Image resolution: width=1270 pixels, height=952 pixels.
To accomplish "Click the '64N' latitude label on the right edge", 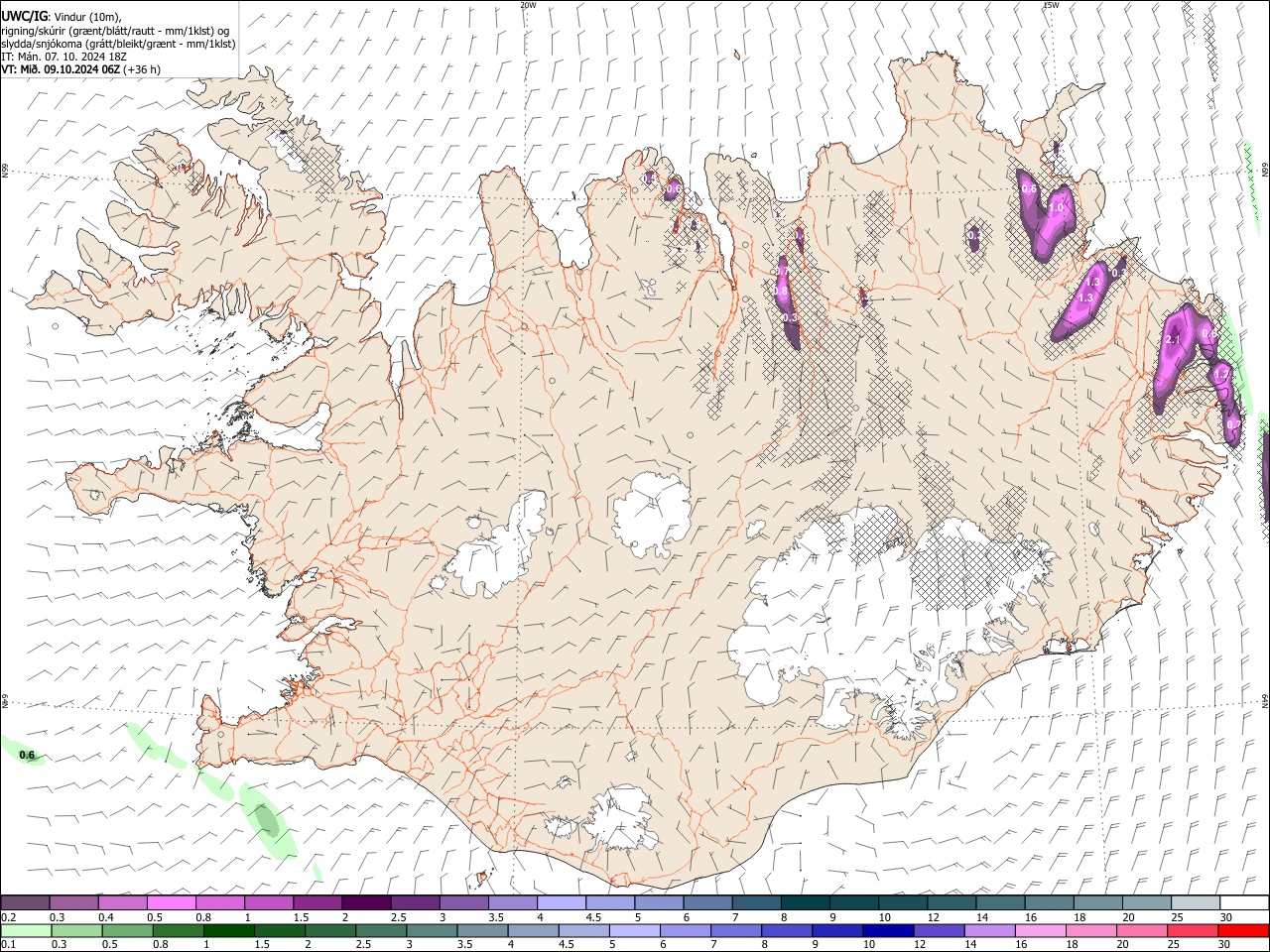I will click(1265, 700).
